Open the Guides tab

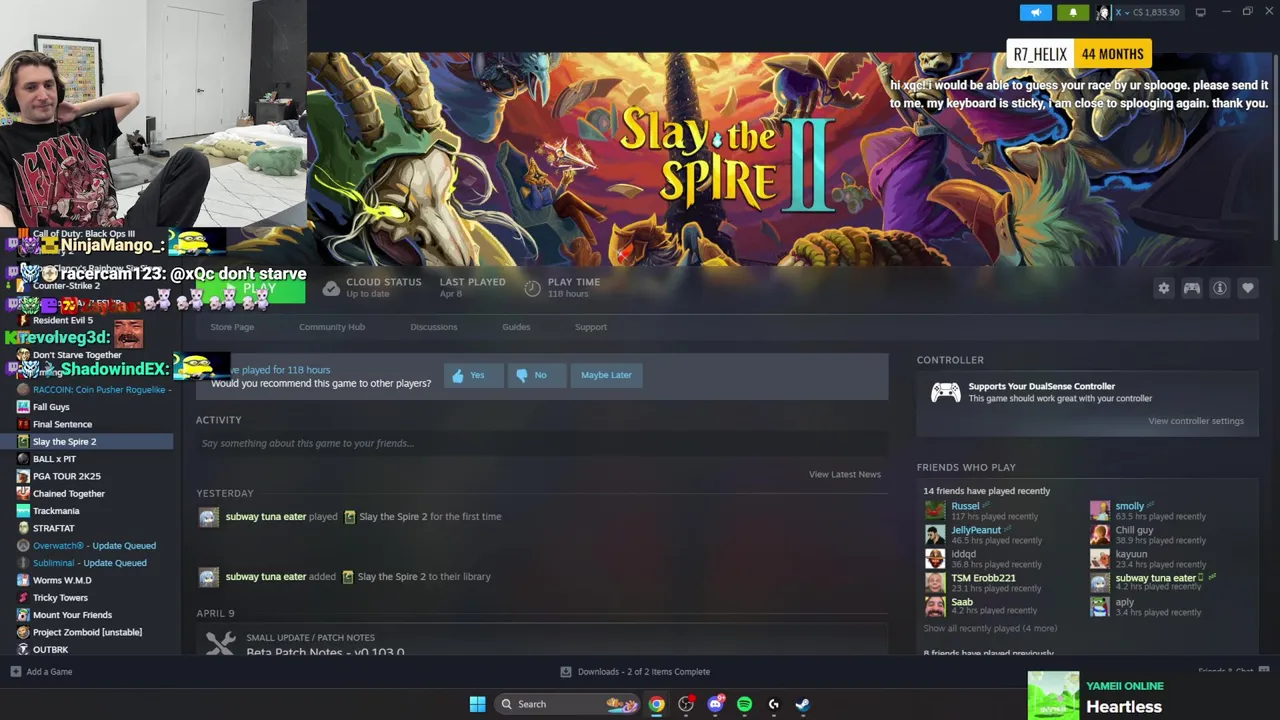point(516,327)
